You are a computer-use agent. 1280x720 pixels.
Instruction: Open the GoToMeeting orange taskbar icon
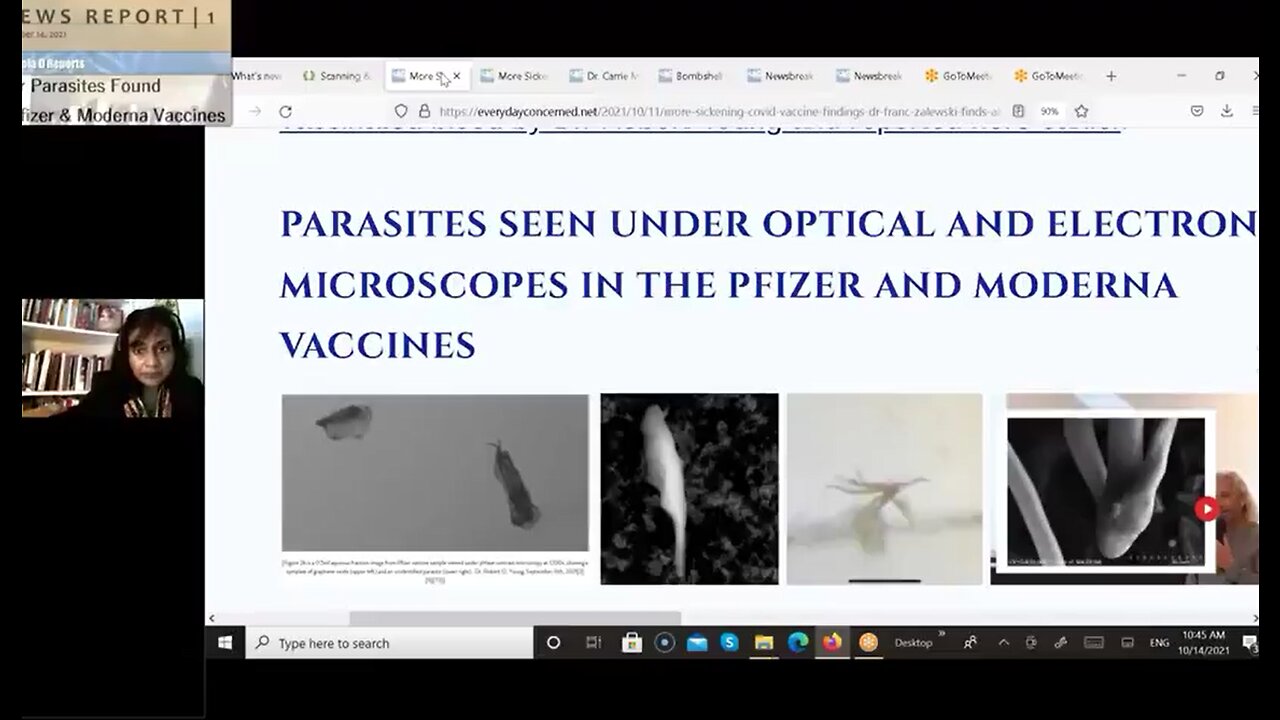point(868,643)
